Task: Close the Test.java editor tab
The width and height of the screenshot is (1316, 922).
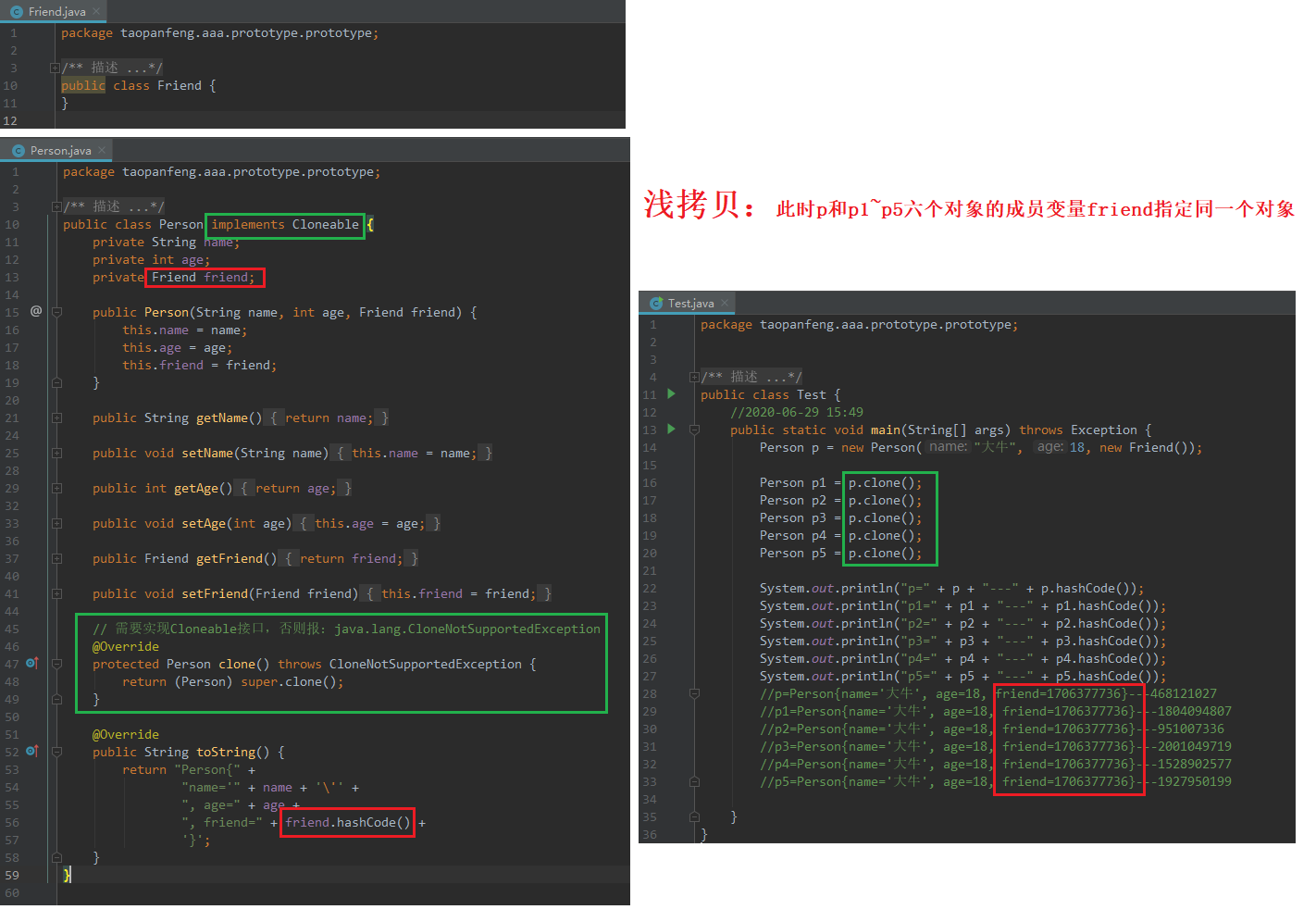Action: click(x=725, y=303)
